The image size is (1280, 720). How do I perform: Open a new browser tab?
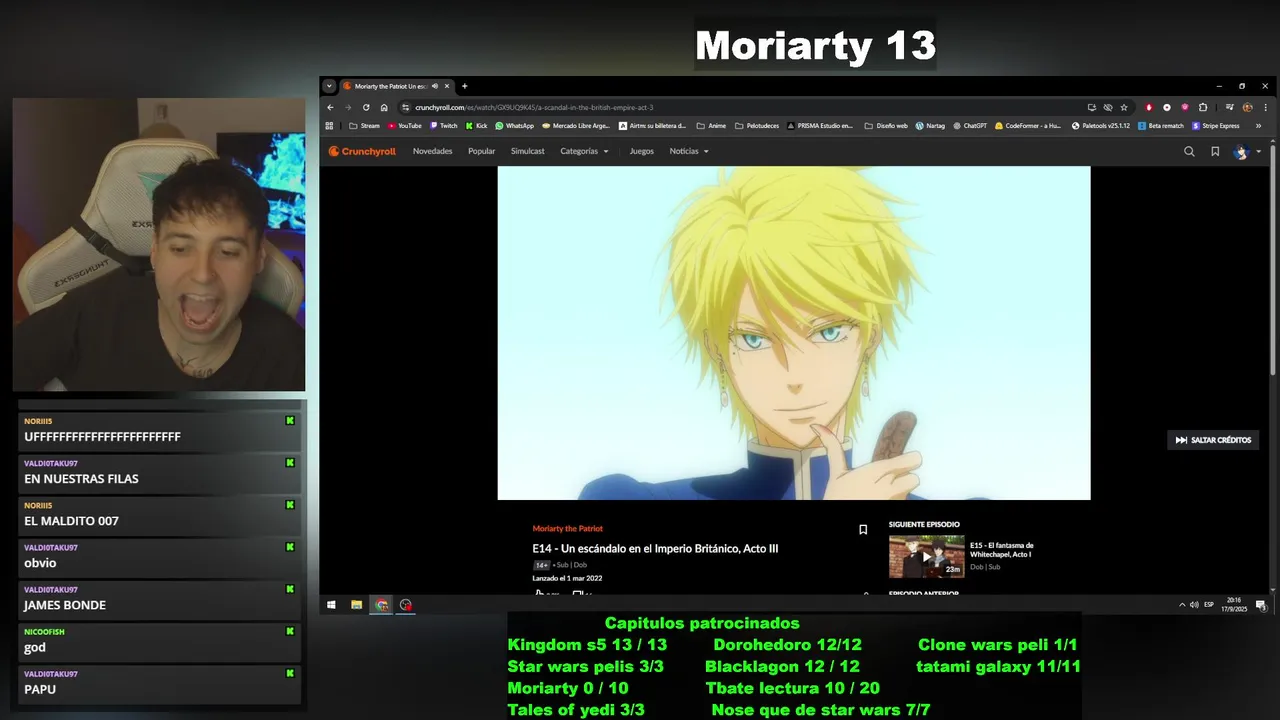tap(464, 86)
